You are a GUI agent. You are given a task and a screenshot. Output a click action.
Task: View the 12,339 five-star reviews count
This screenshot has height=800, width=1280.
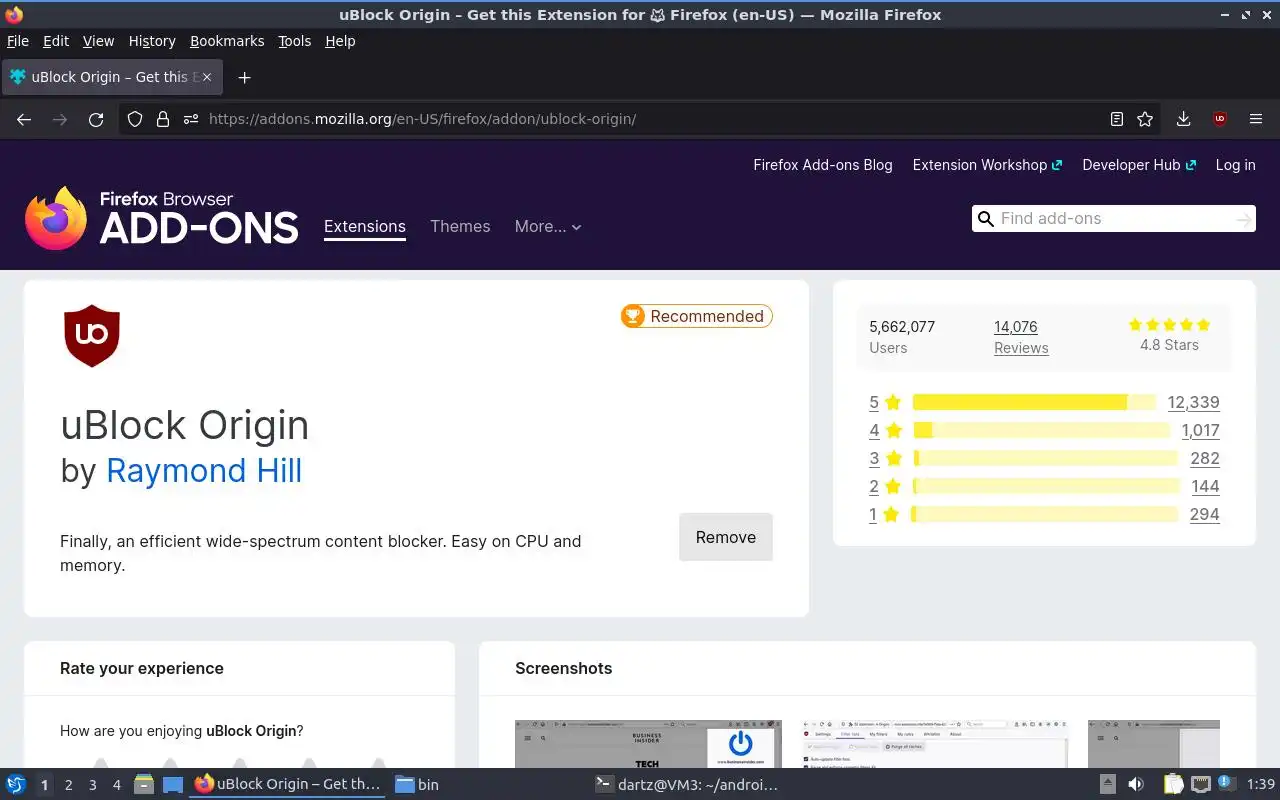(x=1193, y=402)
